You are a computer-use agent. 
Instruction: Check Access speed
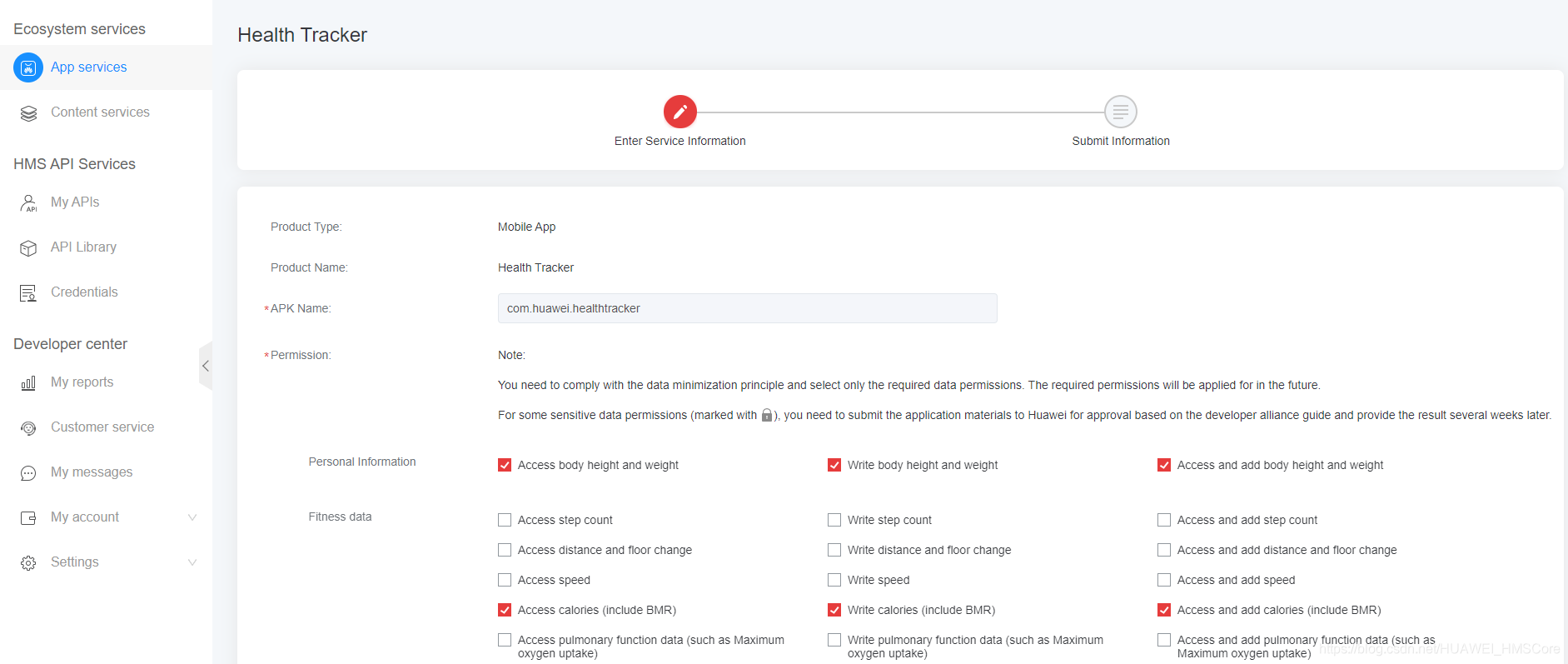pos(505,580)
